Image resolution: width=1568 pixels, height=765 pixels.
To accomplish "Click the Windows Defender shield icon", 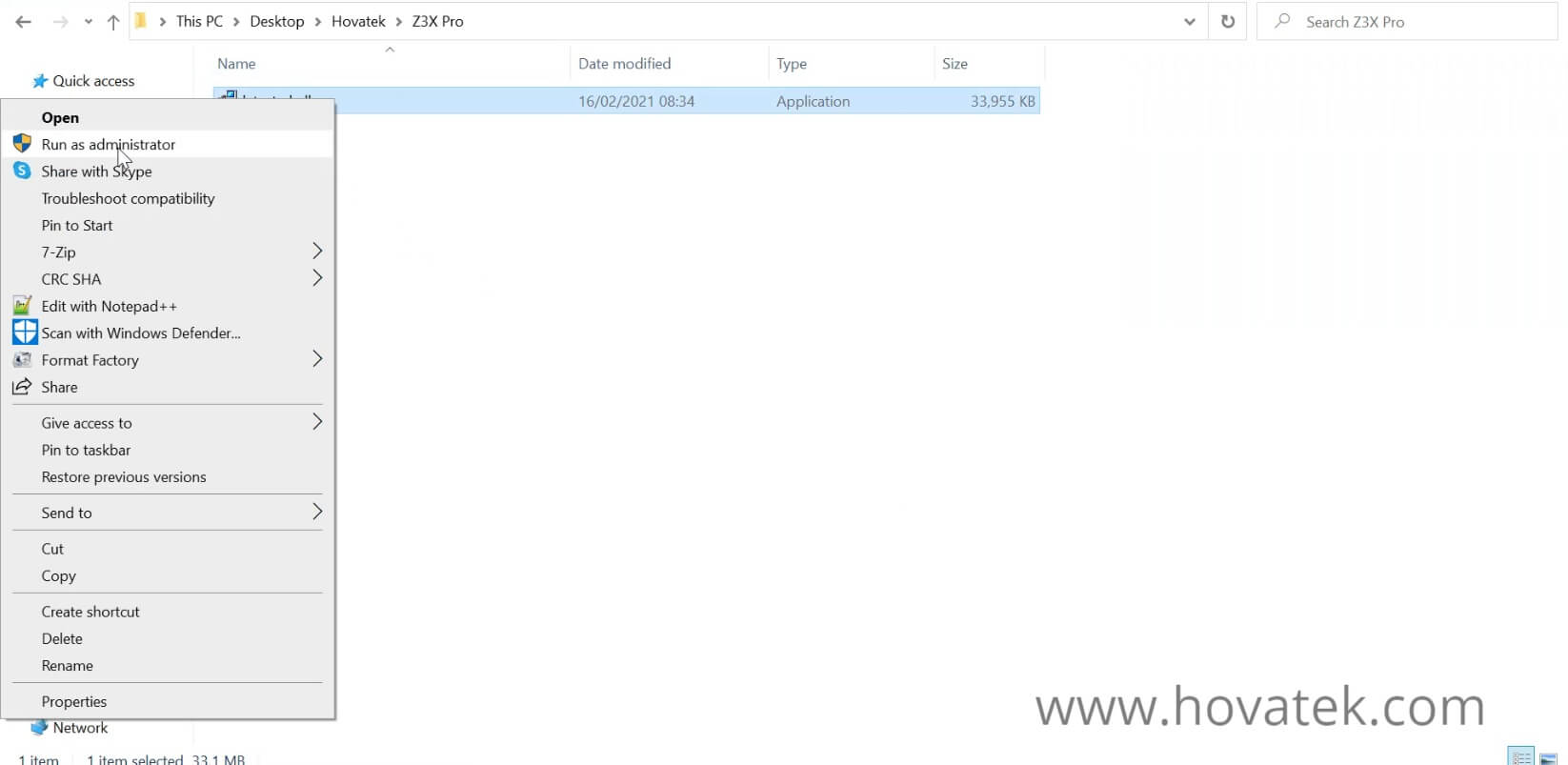I will 24,332.
